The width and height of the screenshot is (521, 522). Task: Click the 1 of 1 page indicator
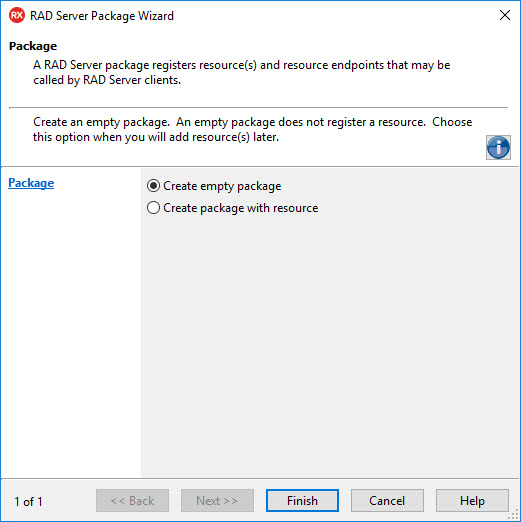point(28,501)
